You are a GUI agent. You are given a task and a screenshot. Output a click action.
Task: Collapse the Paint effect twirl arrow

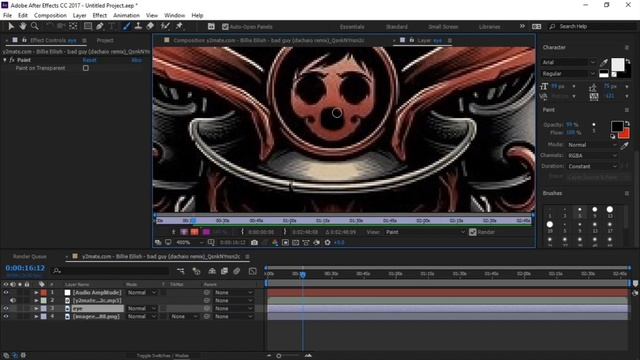tap(5, 60)
